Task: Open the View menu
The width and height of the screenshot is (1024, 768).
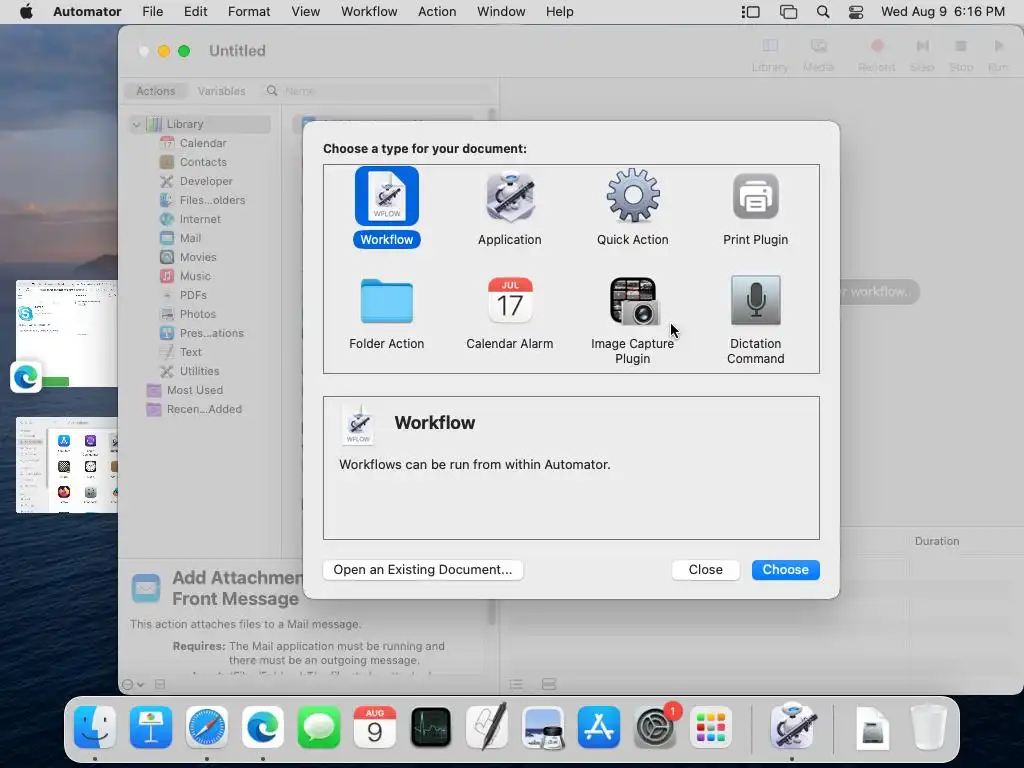Action: pyautogui.click(x=306, y=12)
